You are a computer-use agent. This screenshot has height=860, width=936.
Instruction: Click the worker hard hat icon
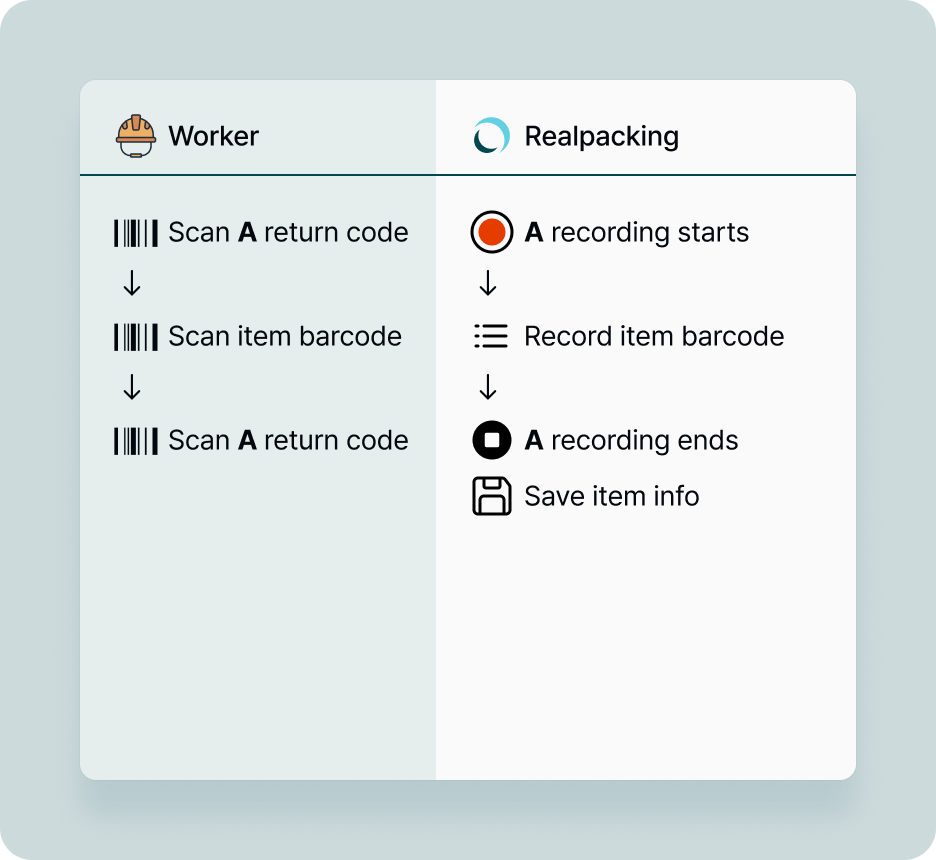pos(136,136)
